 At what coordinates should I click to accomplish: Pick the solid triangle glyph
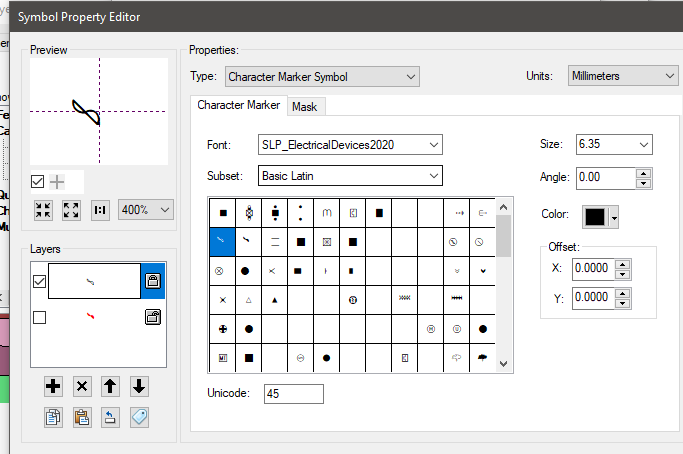click(274, 300)
